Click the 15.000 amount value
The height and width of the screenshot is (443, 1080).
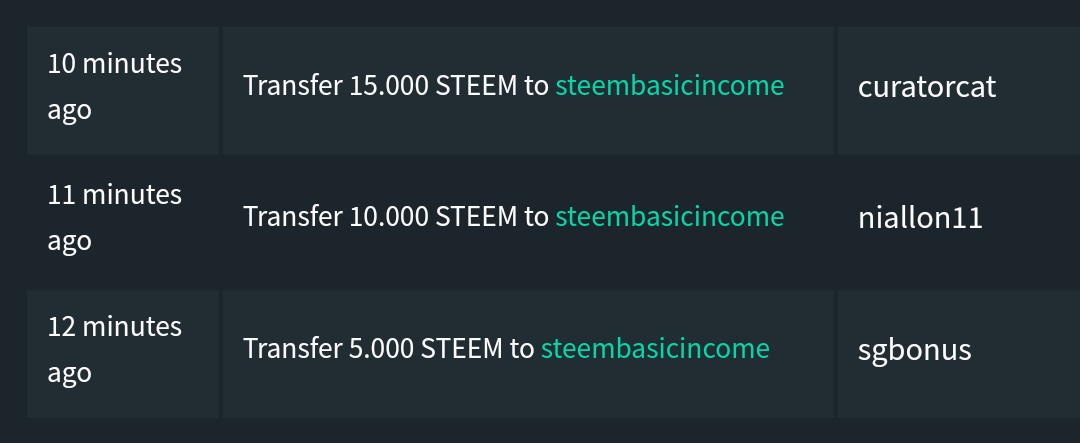[x=388, y=86]
